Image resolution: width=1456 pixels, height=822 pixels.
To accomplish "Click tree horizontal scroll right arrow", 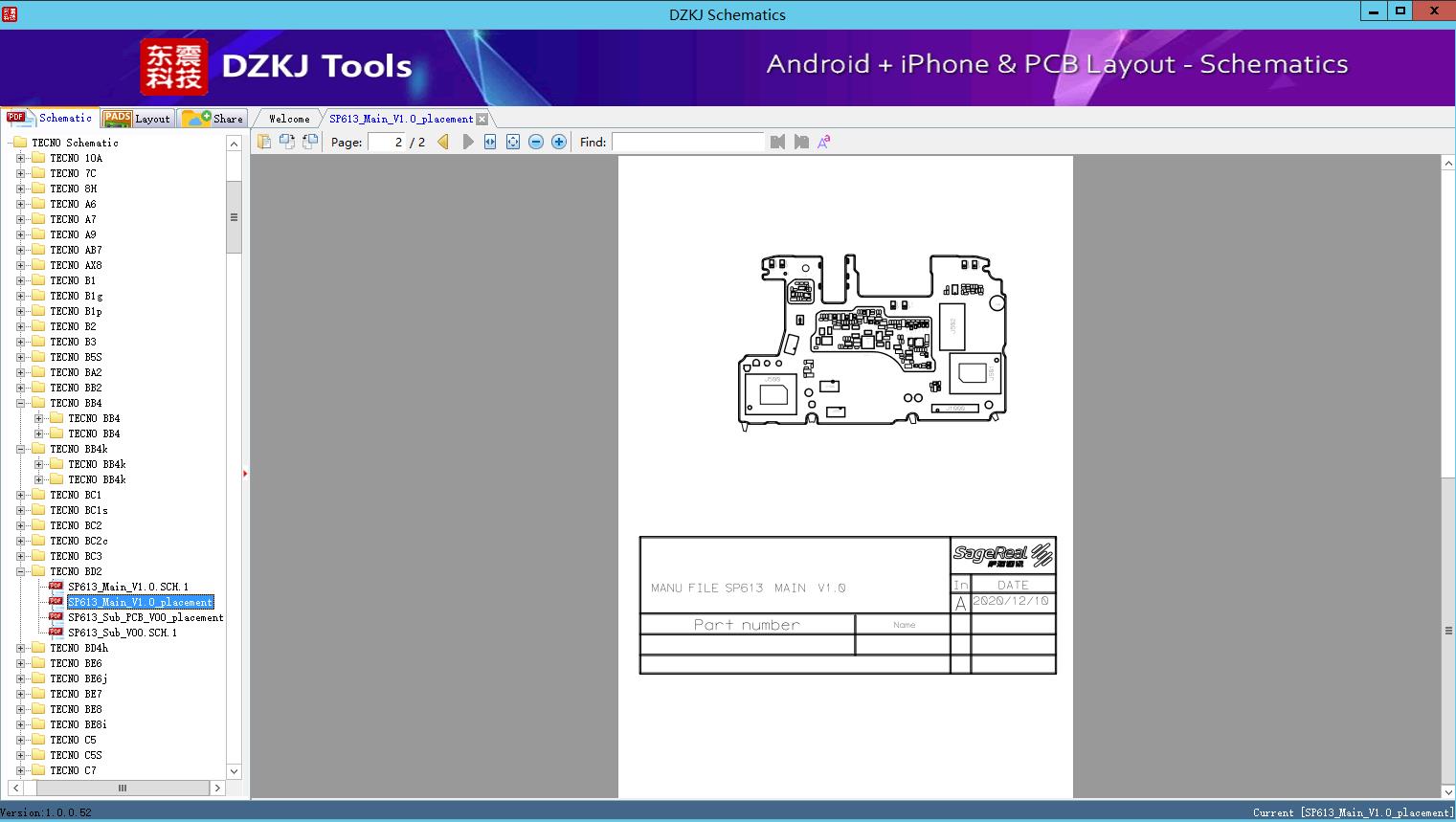I will [x=217, y=788].
